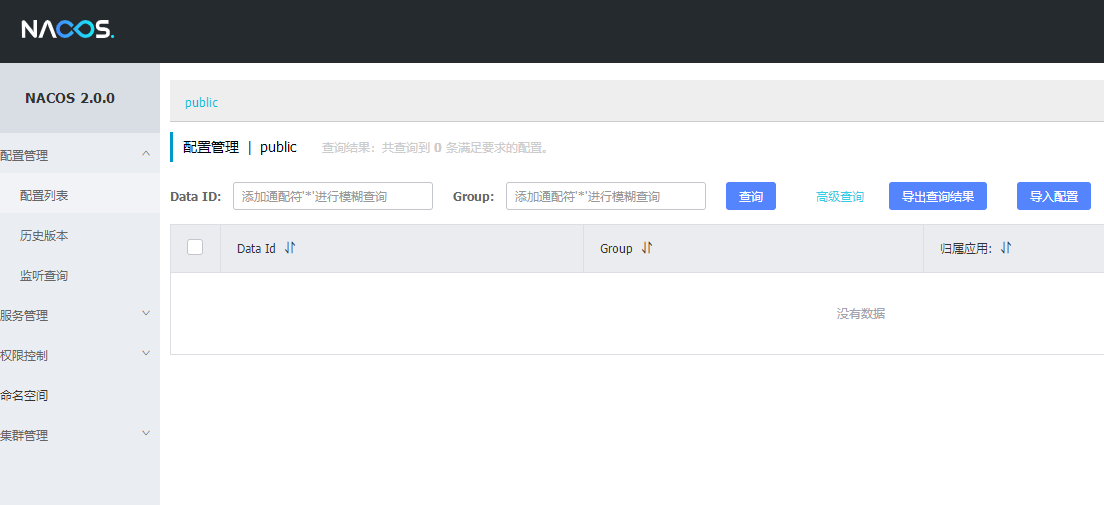Screen dimensions: 1104x505
Task: Toggle the select-all checkbox in table header
Action: [x=195, y=247]
